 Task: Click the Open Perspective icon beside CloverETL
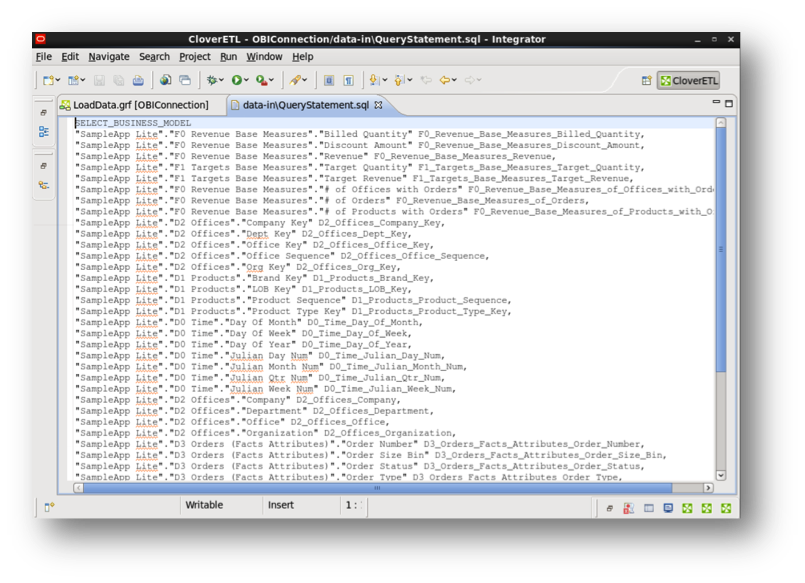647,80
